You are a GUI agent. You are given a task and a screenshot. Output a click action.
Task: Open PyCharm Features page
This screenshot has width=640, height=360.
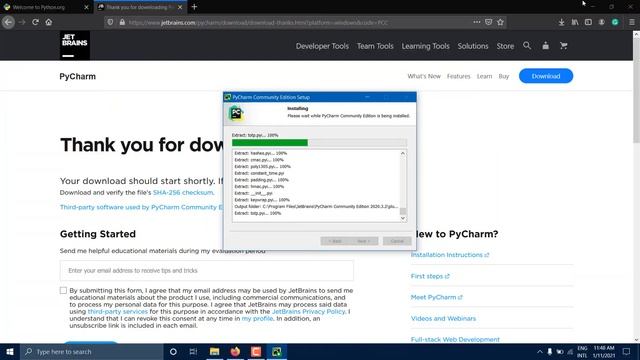click(458, 76)
